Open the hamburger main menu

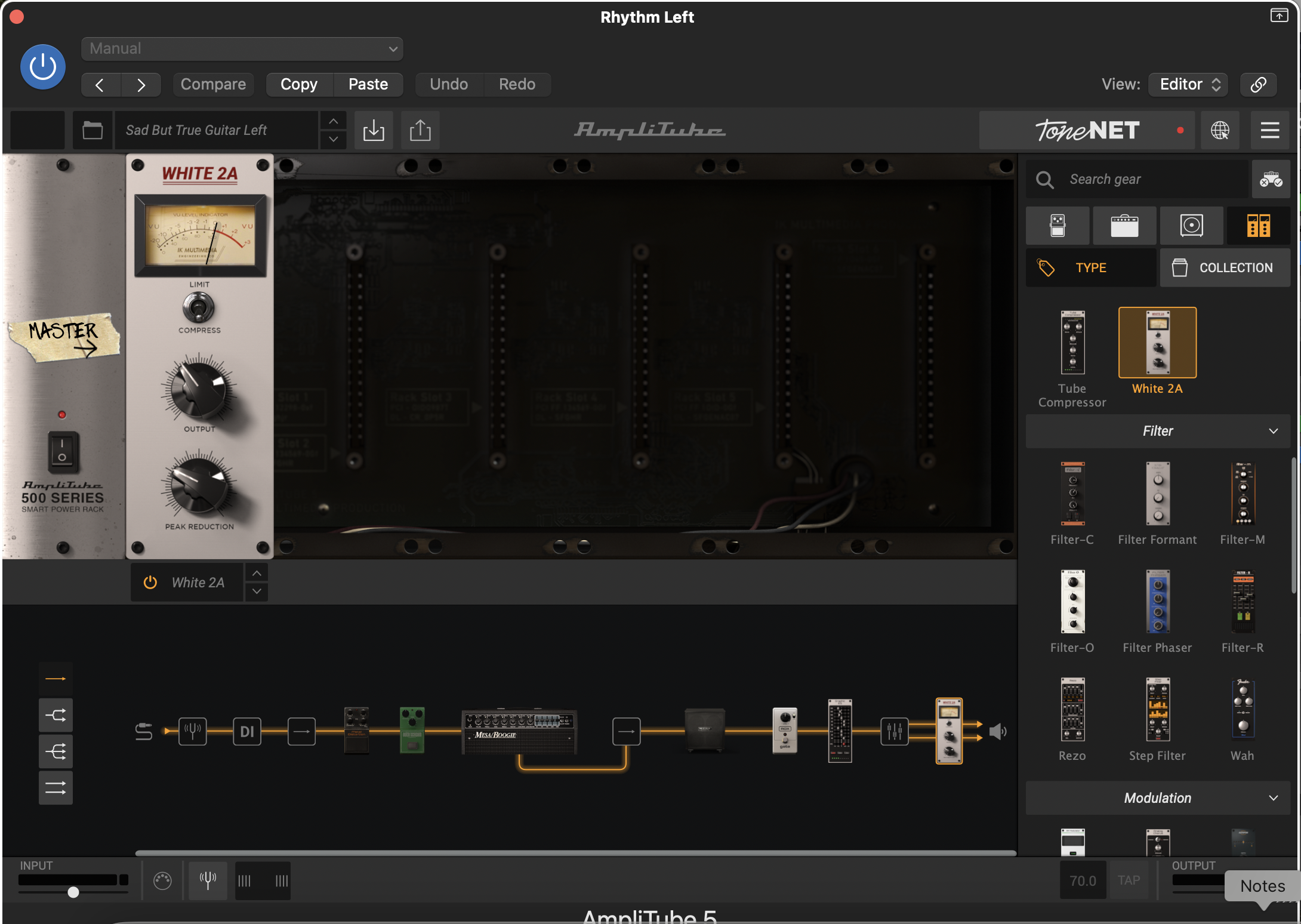(x=1270, y=130)
